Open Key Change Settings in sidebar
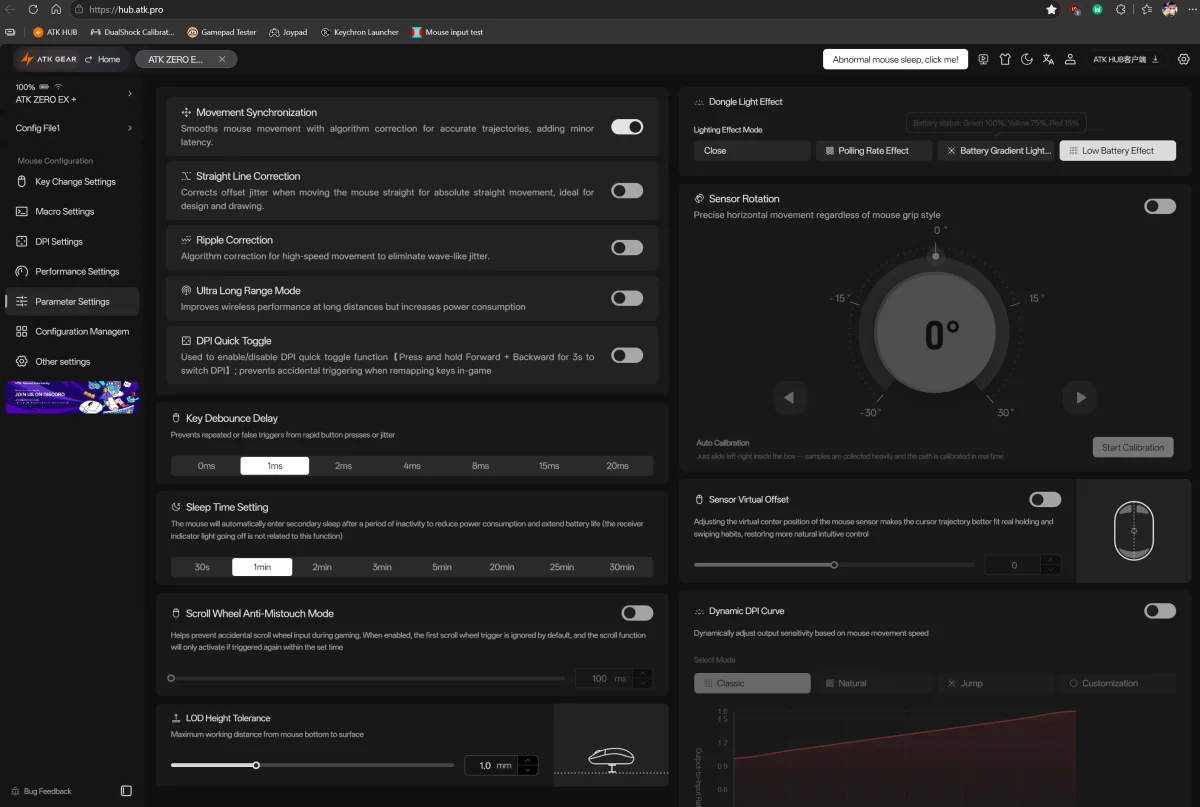The image size is (1200, 807). pos(72,182)
